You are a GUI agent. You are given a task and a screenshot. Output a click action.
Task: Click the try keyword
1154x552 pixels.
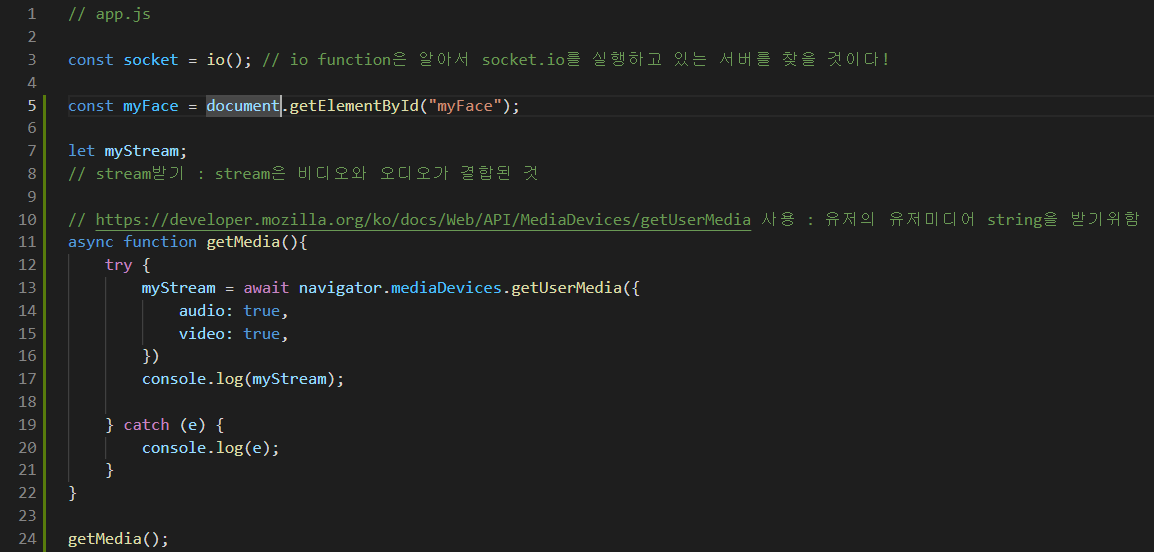pos(118,265)
